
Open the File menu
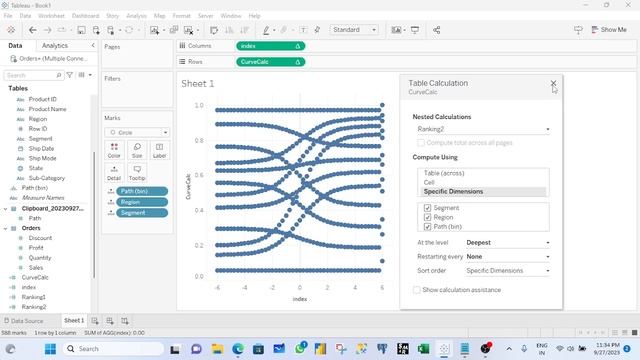click(x=8, y=16)
